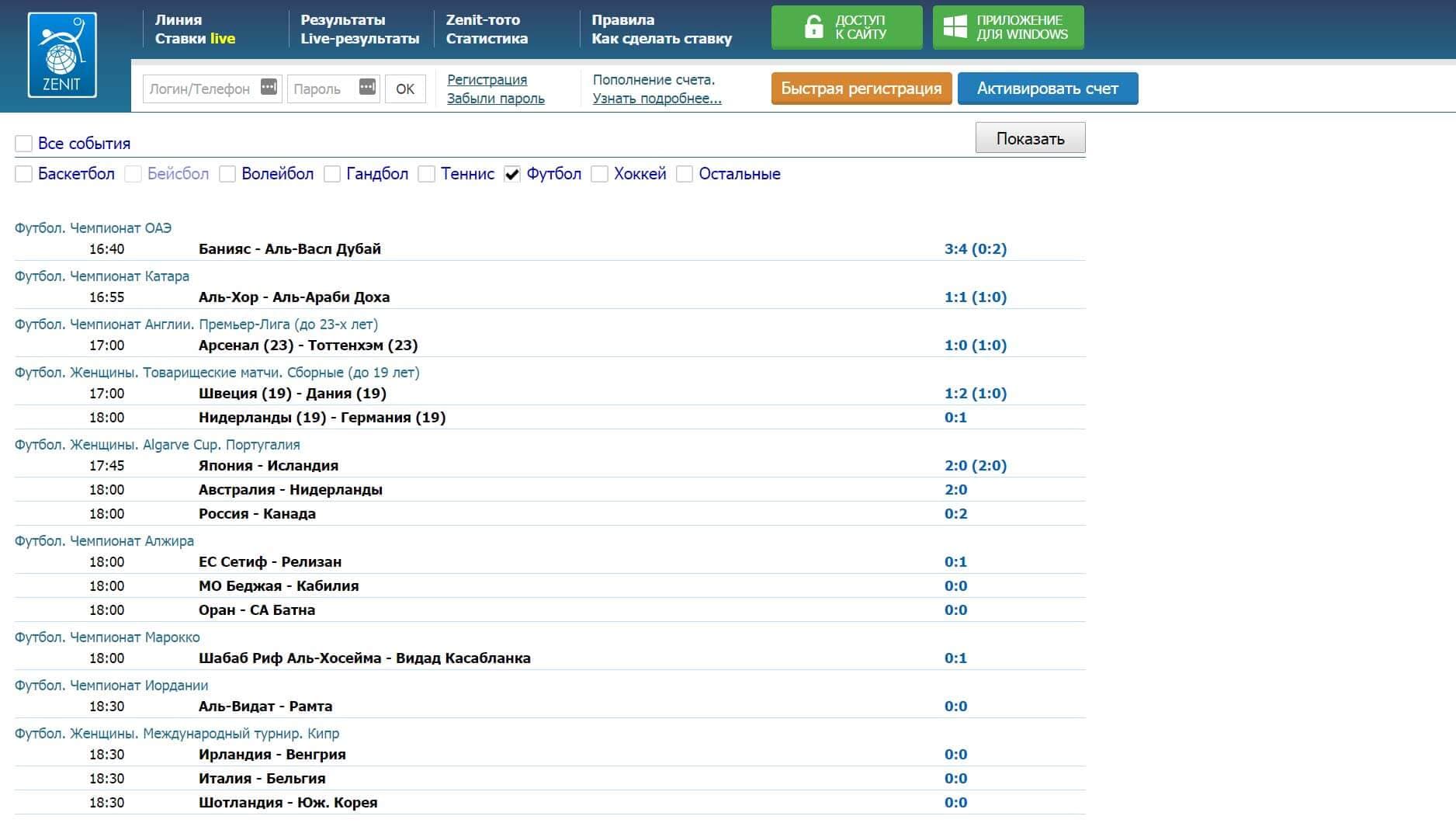
Task: Click the score 1:2 (1:0)
Action: (x=976, y=394)
